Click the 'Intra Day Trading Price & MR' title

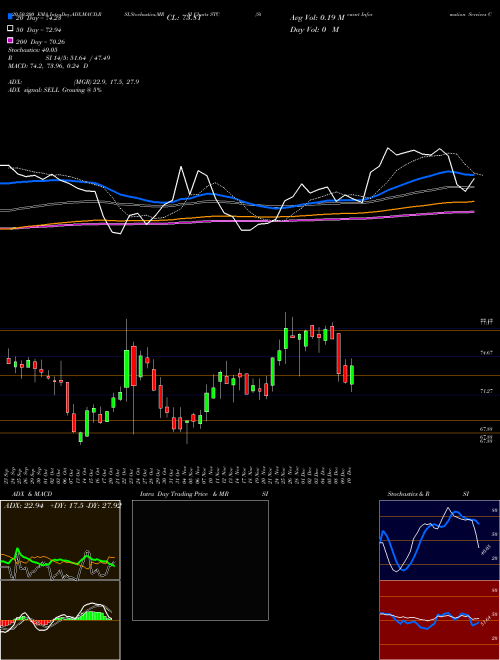coord(184,494)
